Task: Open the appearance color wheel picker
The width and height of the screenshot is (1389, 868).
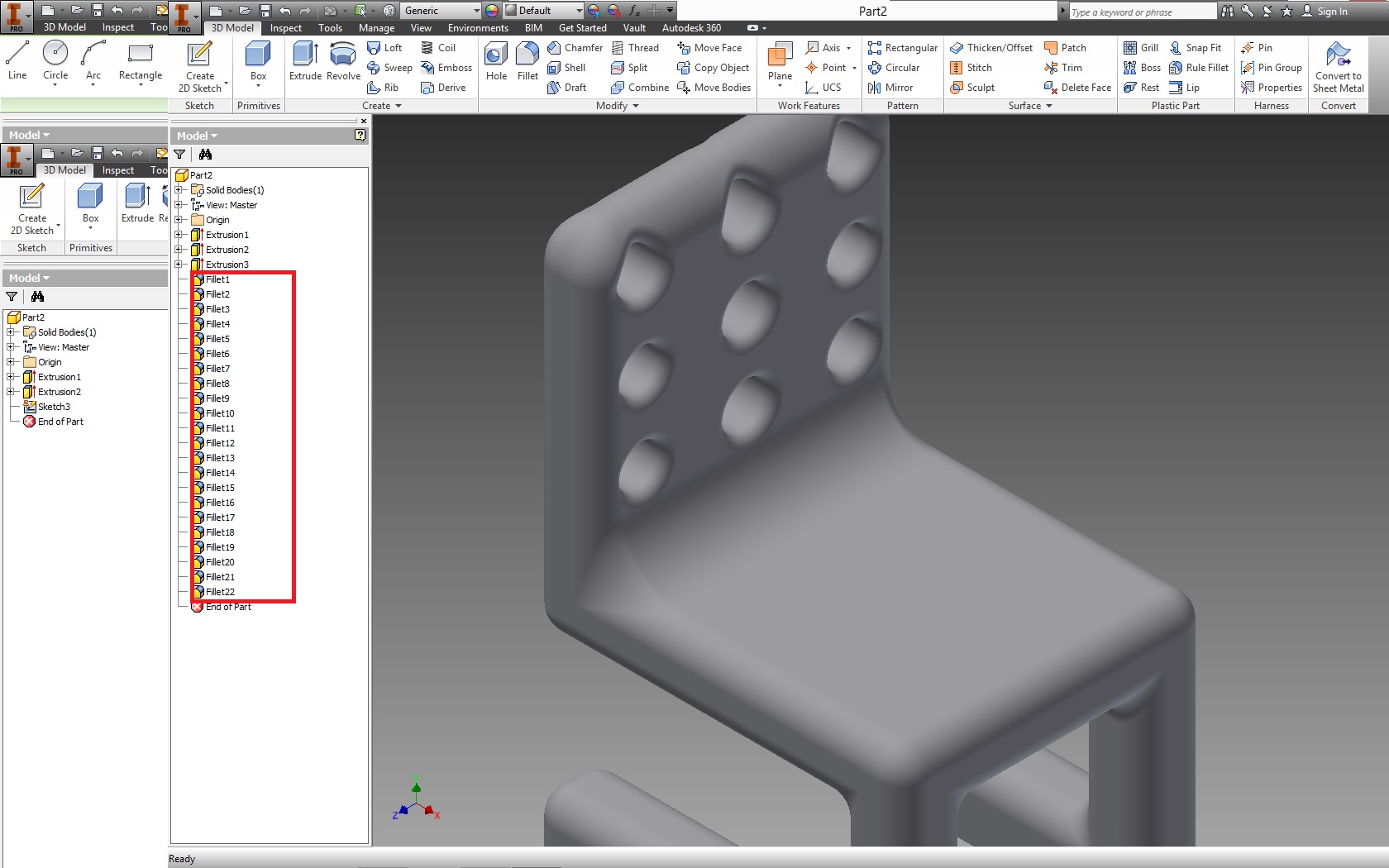Action: pyautogui.click(x=492, y=11)
